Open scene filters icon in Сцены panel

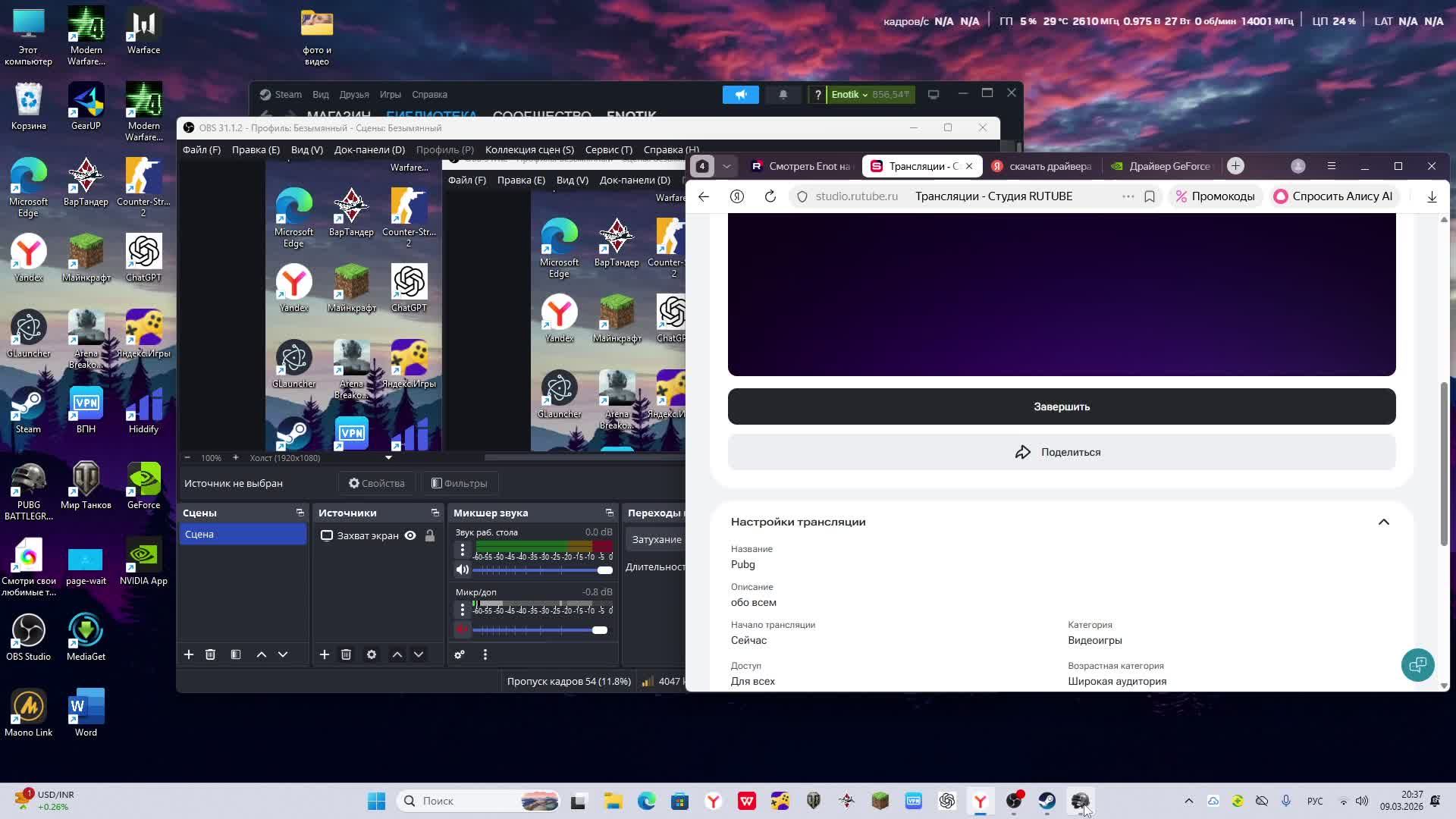click(236, 654)
